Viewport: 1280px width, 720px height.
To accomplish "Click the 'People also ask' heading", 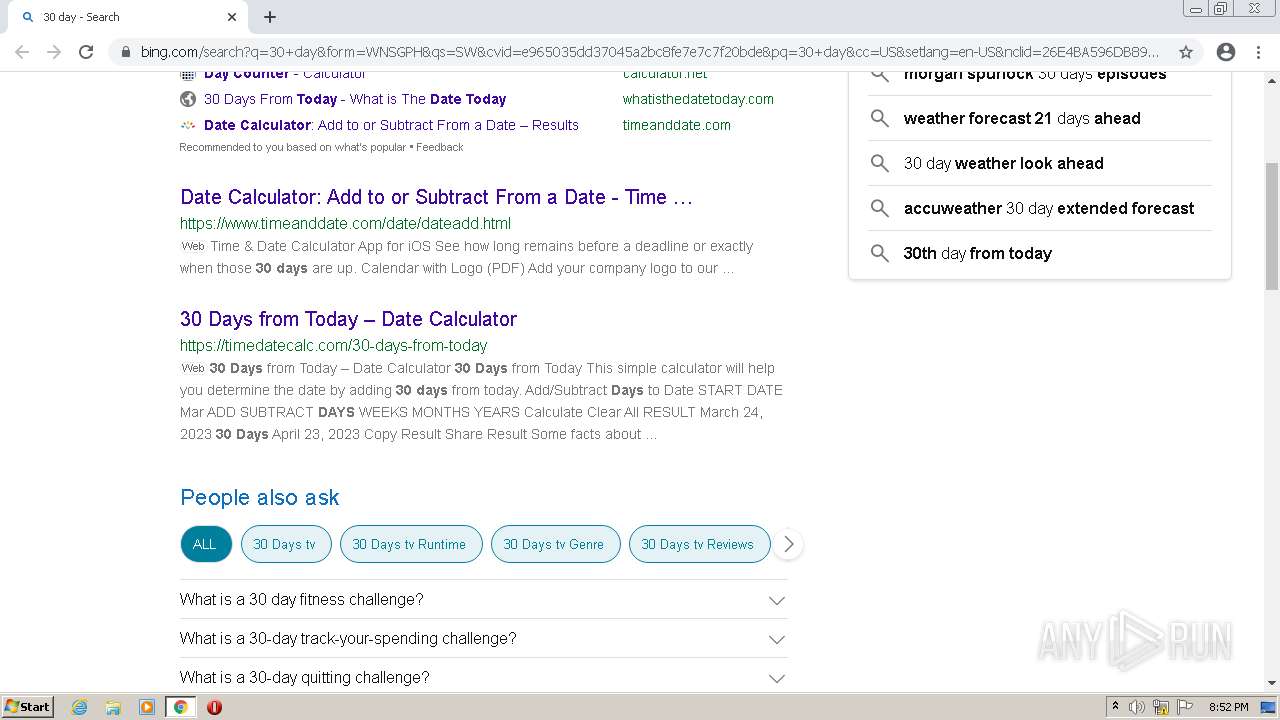I will pyautogui.click(x=260, y=497).
